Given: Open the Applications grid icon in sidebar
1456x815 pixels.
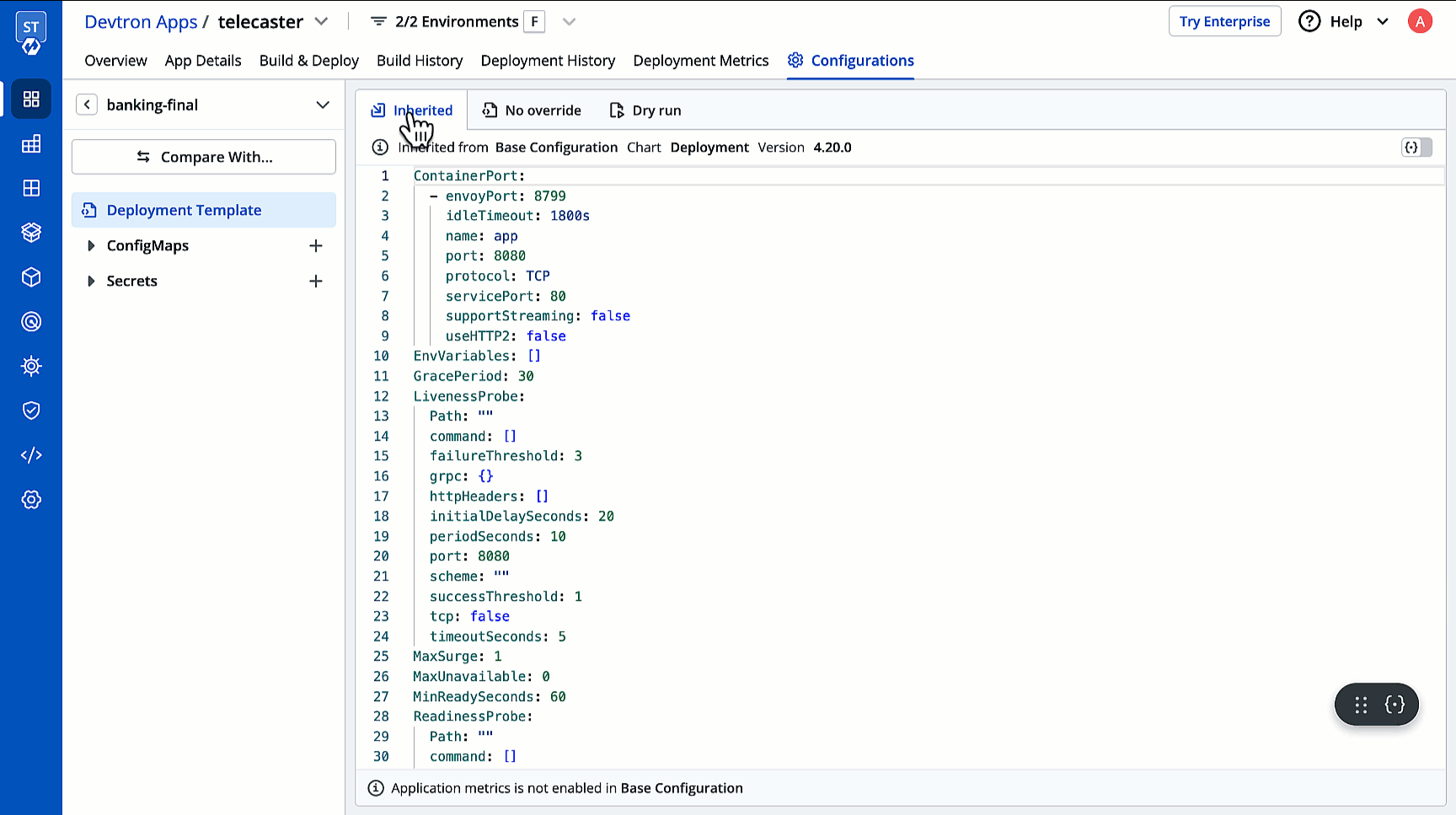Looking at the screenshot, I should tap(31, 99).
